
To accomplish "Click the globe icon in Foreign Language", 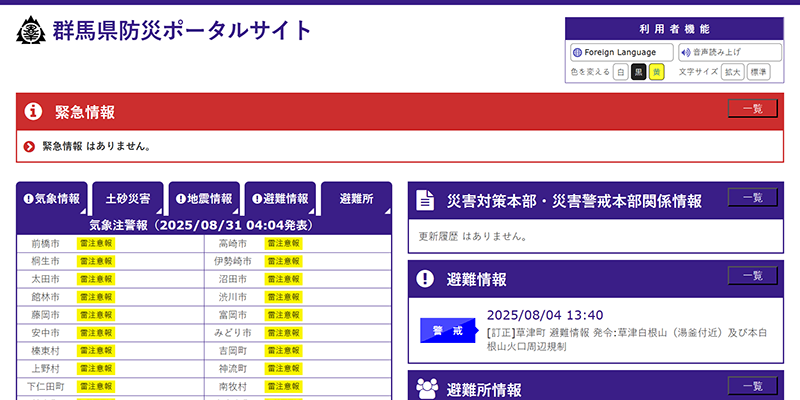I will pos(578,53).
